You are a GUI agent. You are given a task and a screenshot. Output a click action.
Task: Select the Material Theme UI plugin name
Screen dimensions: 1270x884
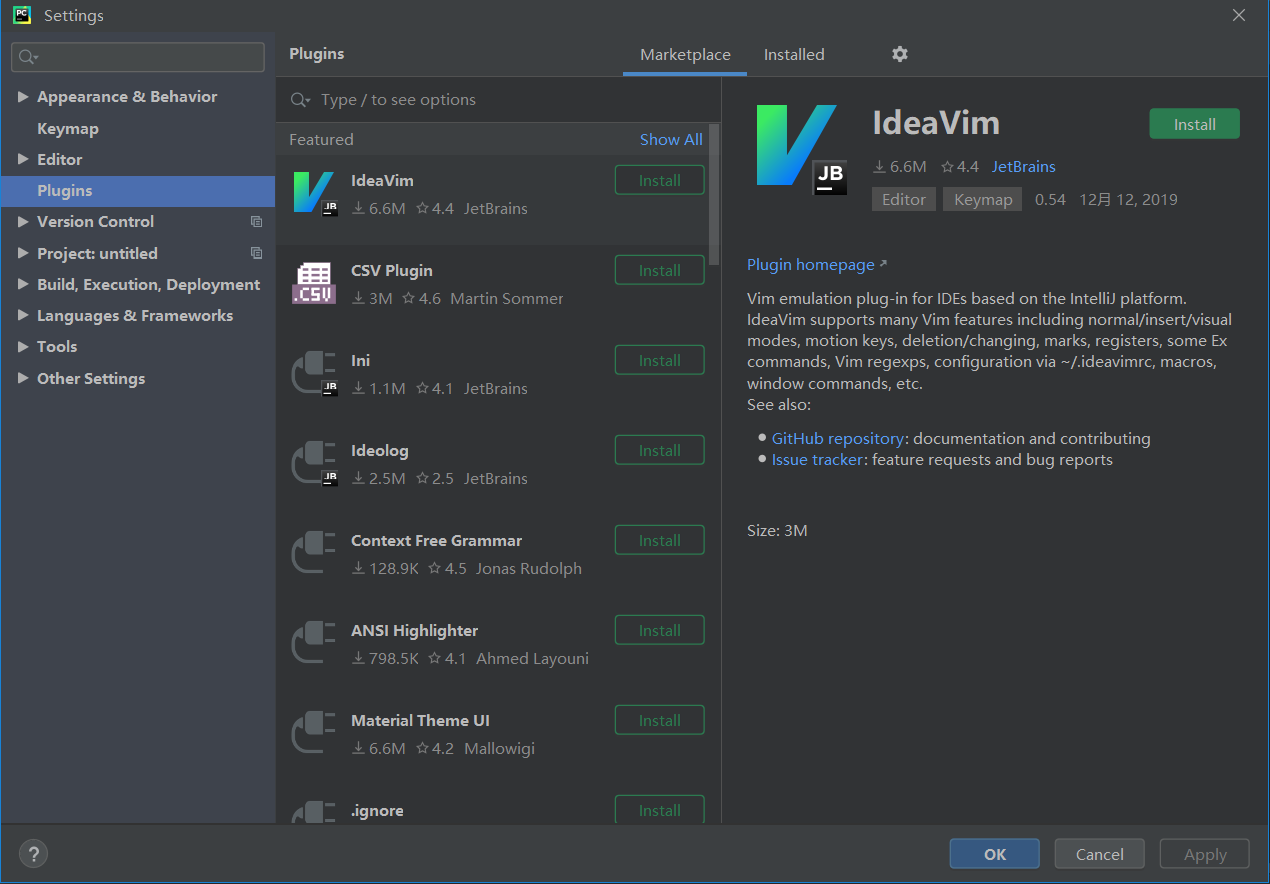(x=420, y=720)
